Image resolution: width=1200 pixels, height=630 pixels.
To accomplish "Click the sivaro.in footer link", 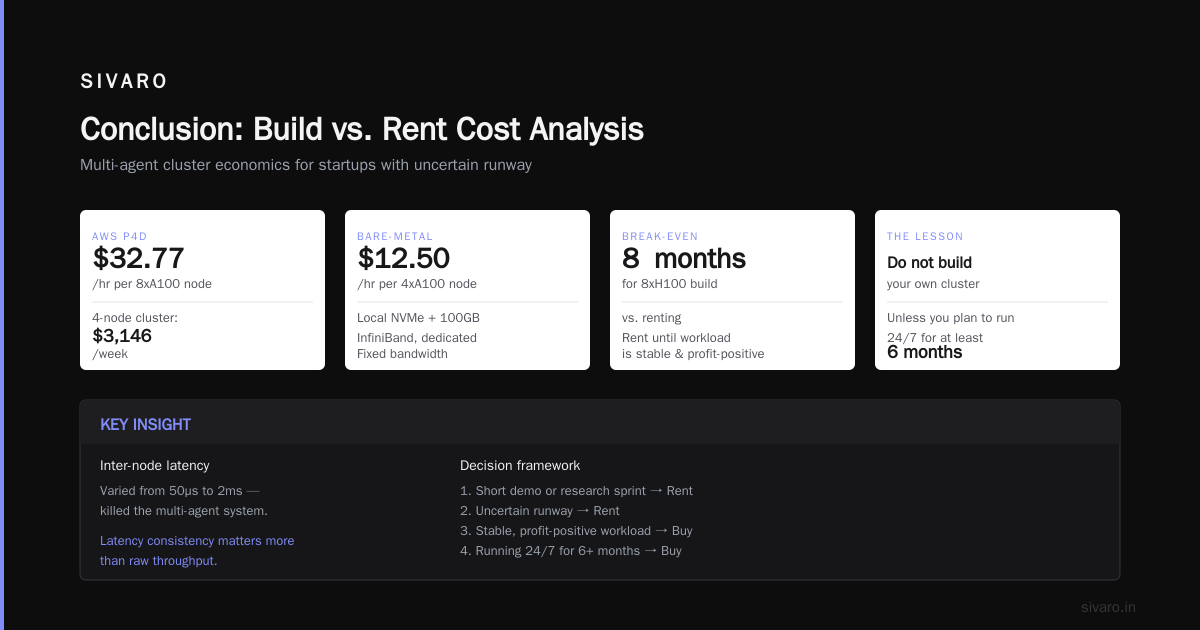I will click(x=1108, y=607).
